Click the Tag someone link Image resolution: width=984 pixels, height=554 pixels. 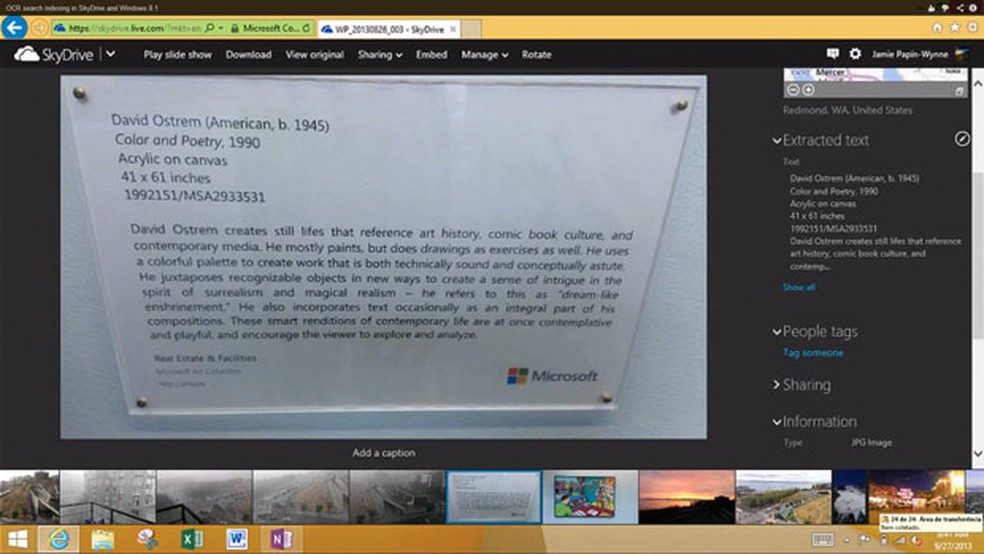pos(813,353)
